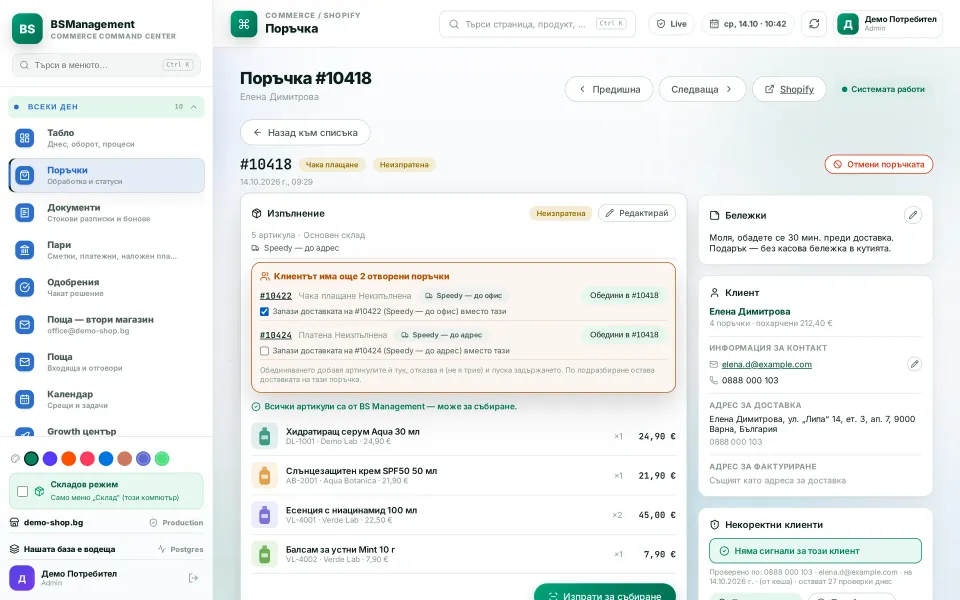Screen dimensions: 960x600
Task: Select Поръчки in the sidebar
Action: 107,175
